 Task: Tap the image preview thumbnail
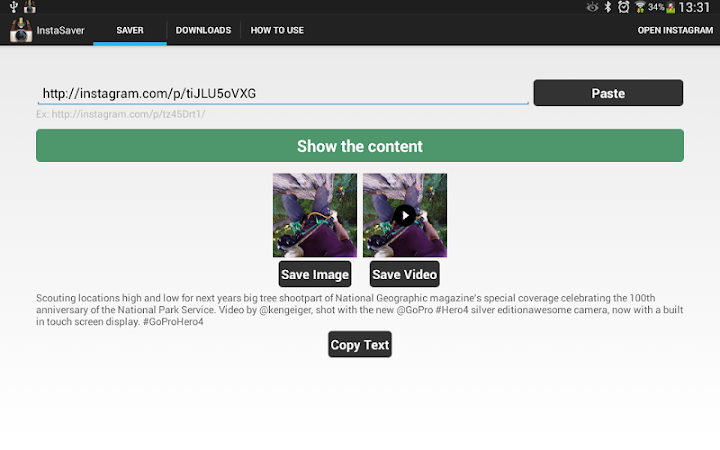point(315,215)
